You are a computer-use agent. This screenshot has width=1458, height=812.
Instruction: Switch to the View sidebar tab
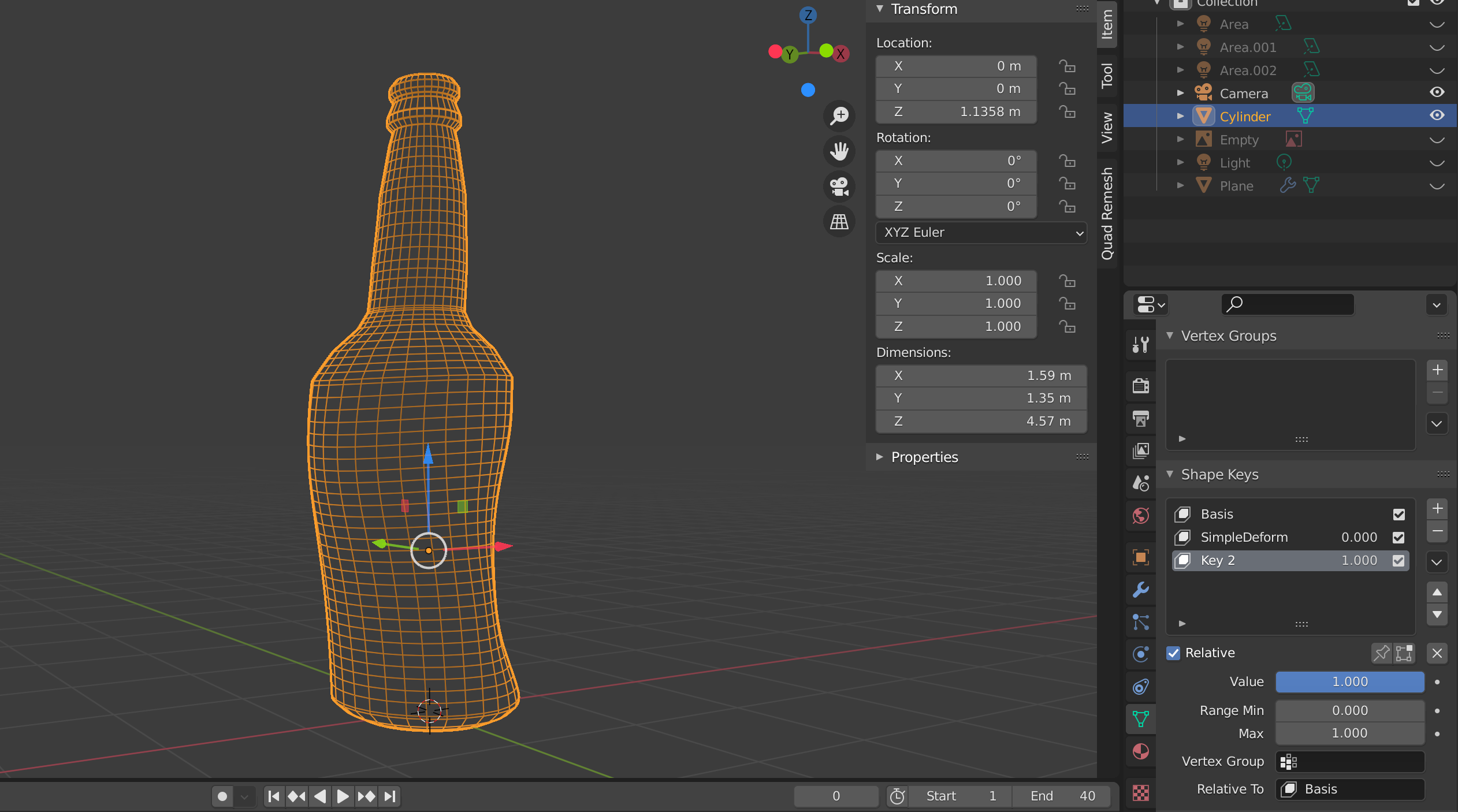pos(1107,128)
